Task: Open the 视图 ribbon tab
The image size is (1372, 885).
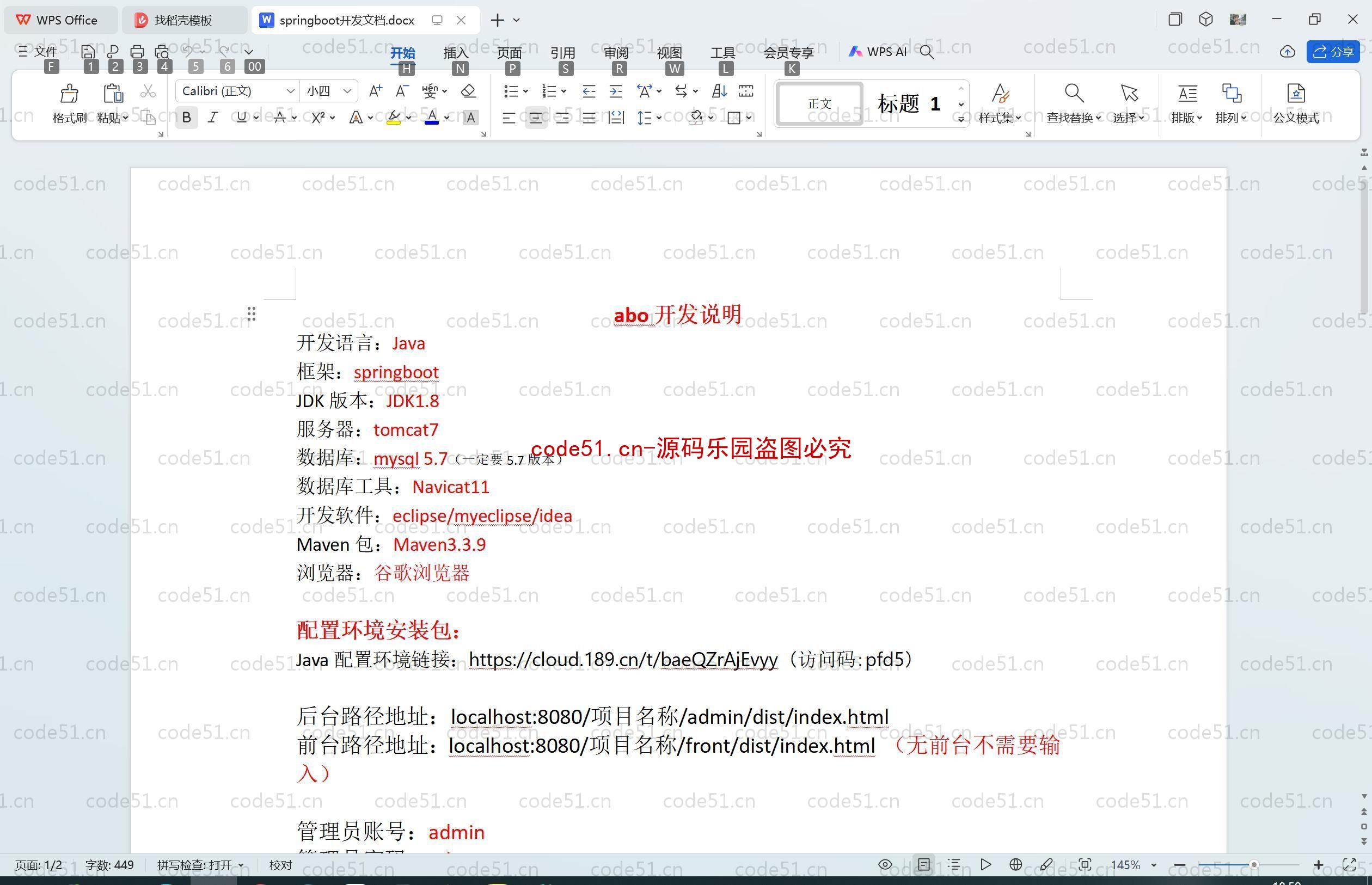Action: pos(670,52)
